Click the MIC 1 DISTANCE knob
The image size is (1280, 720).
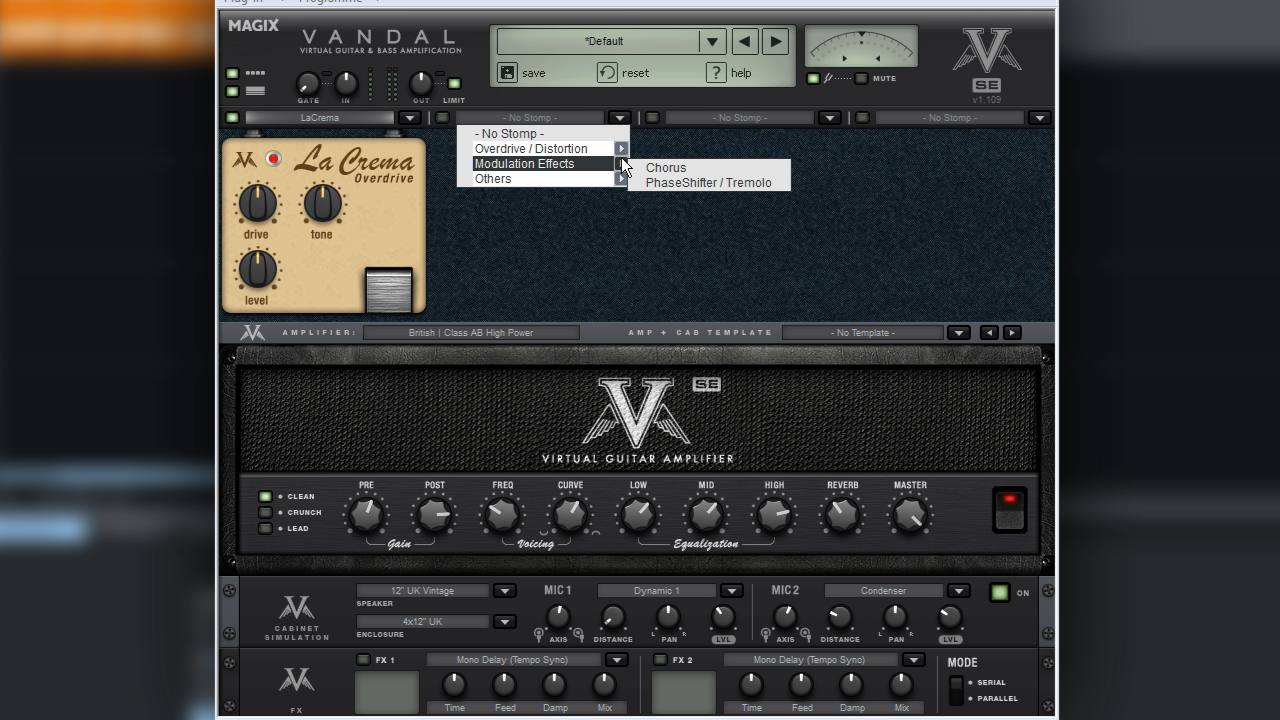tap(613, 617)
